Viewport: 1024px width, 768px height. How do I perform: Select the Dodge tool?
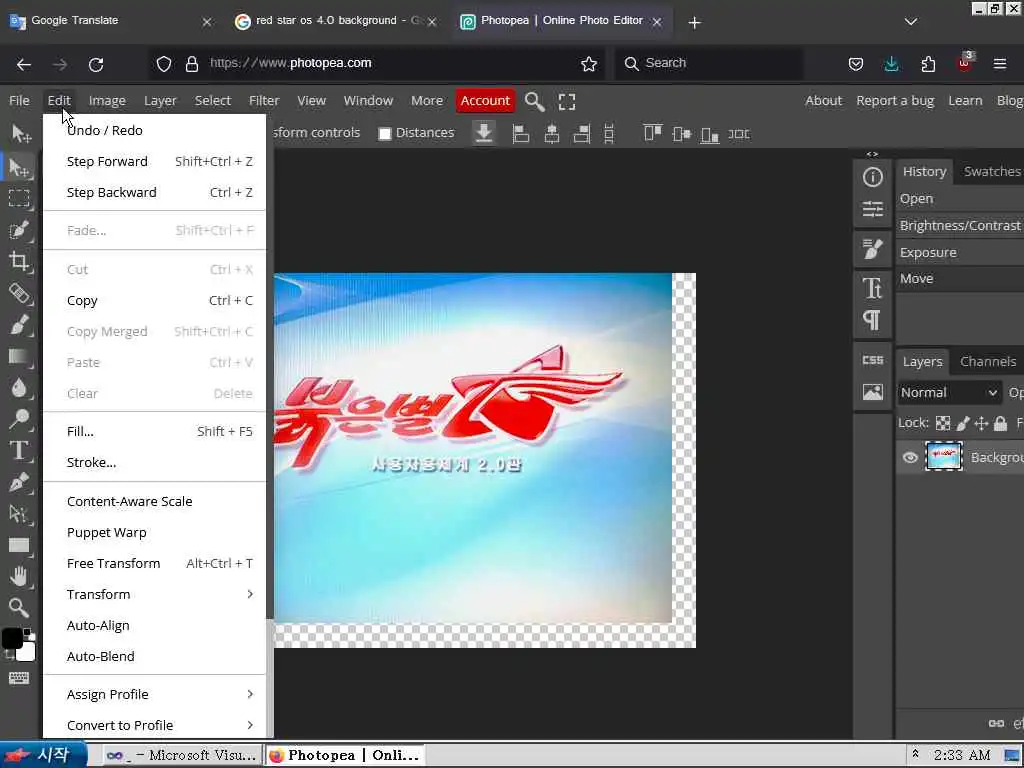click(x=19, y=419)
